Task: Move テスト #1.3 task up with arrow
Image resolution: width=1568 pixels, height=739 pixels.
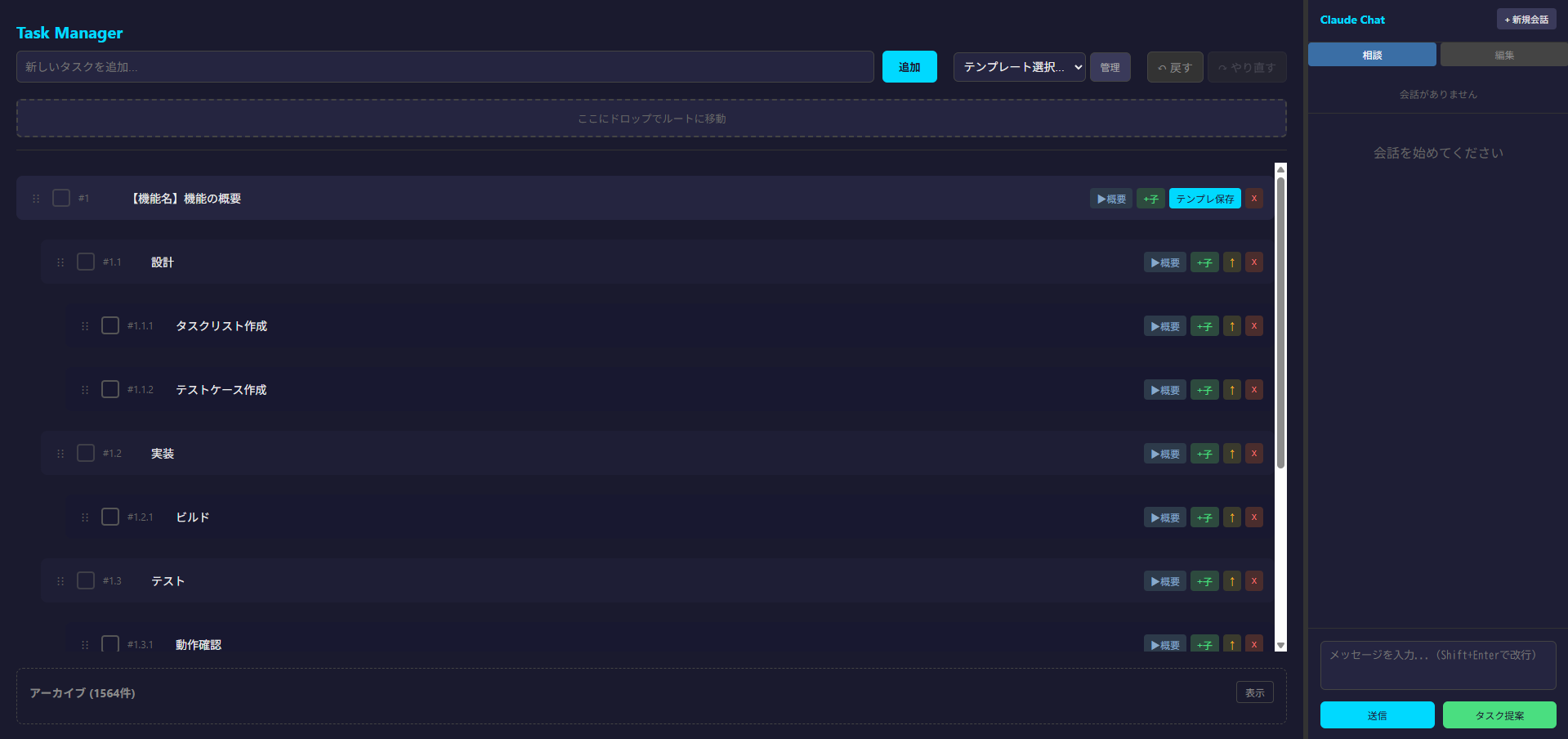Action: tap(1232, 581)
